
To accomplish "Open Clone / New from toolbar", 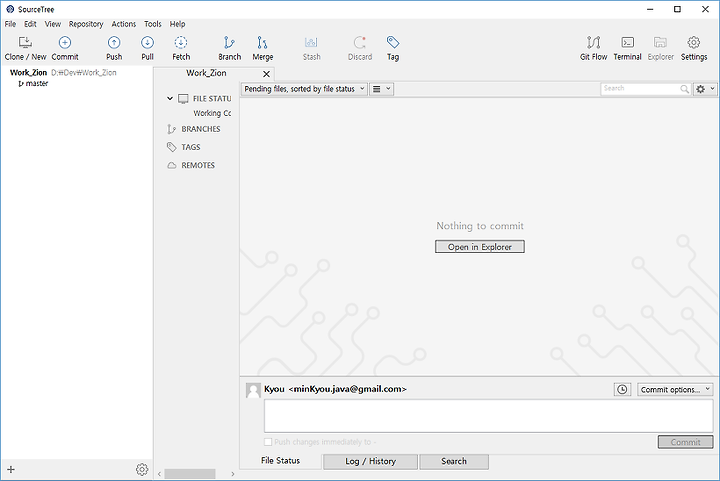I will pyautogui.click(x=25, y=48).
